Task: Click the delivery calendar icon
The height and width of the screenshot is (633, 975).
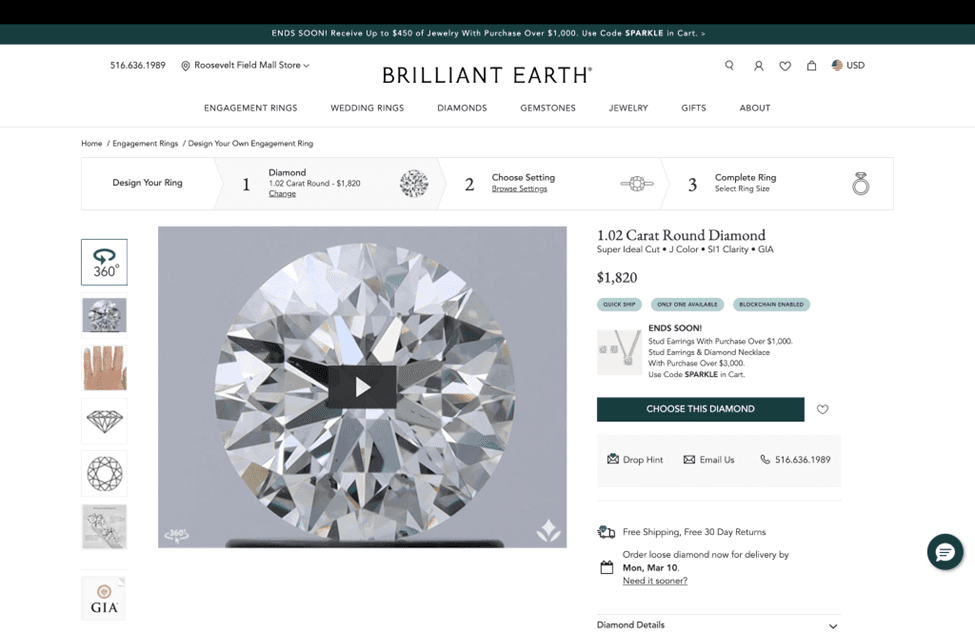Action: (x=606, y=567)
